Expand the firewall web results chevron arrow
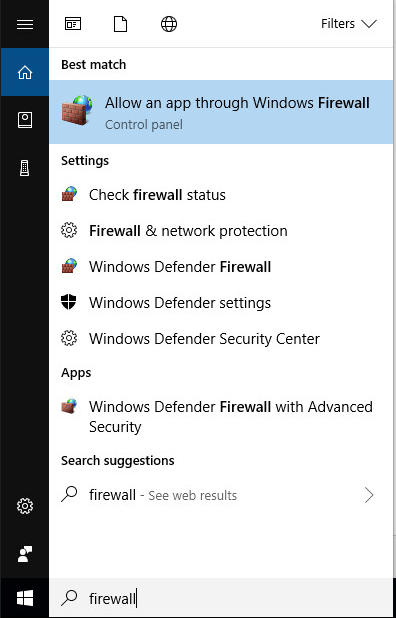The height and width of the screenshot is (618, 396). [369, 495]
